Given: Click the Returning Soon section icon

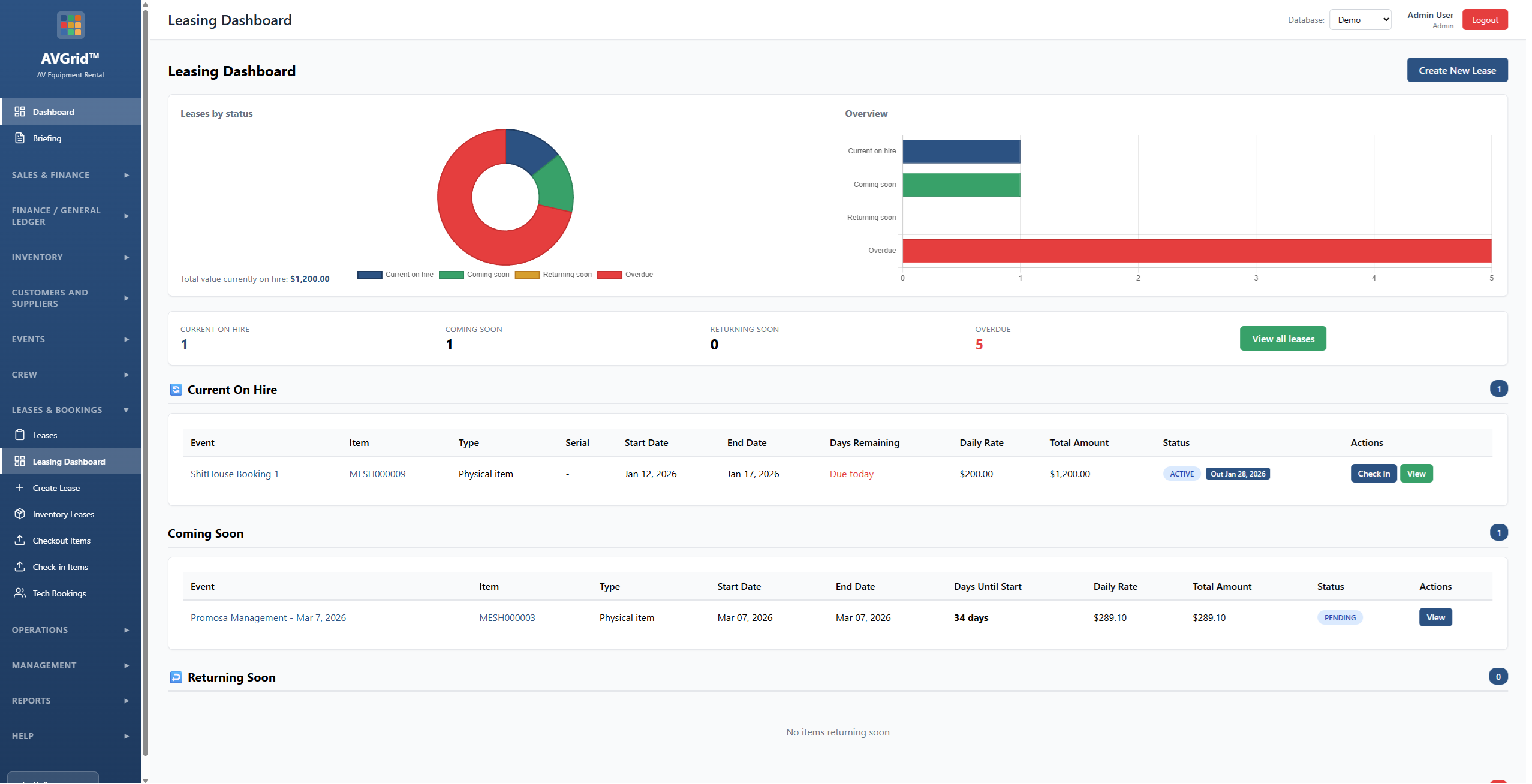Looking at the screenshot, I should click(176, 677).
